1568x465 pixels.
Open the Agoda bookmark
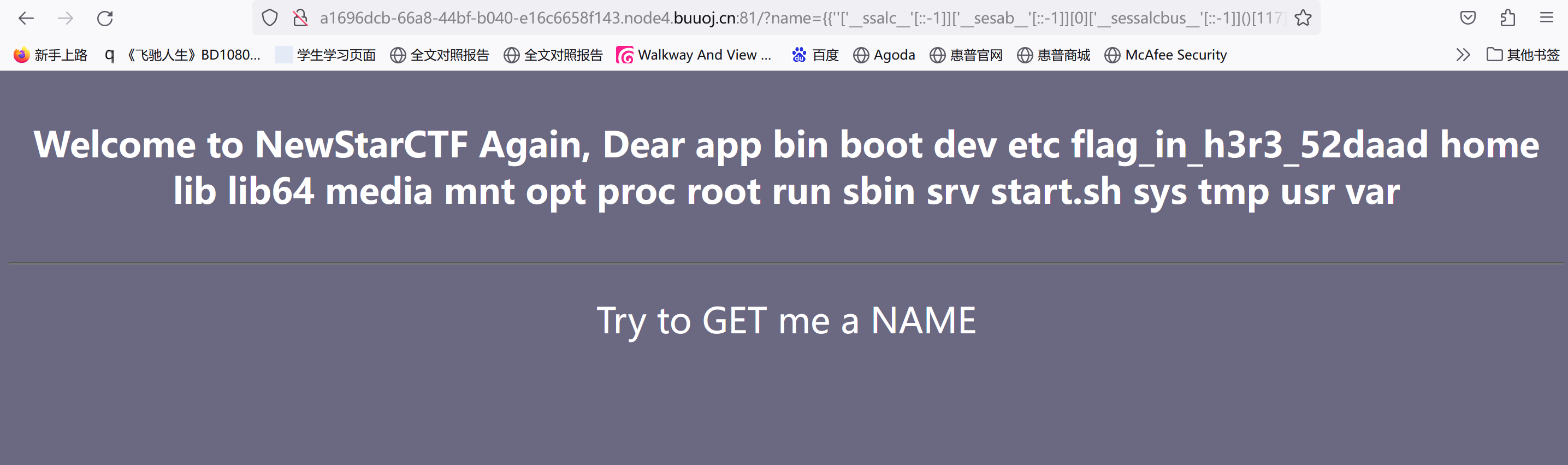pos(884,55)
